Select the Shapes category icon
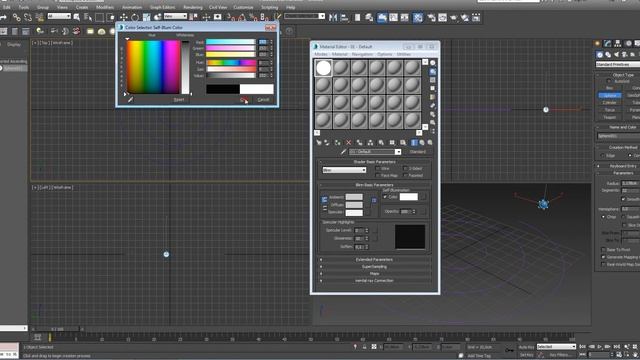The width and height of the screenshot is (640, 360). click(608, 54)
